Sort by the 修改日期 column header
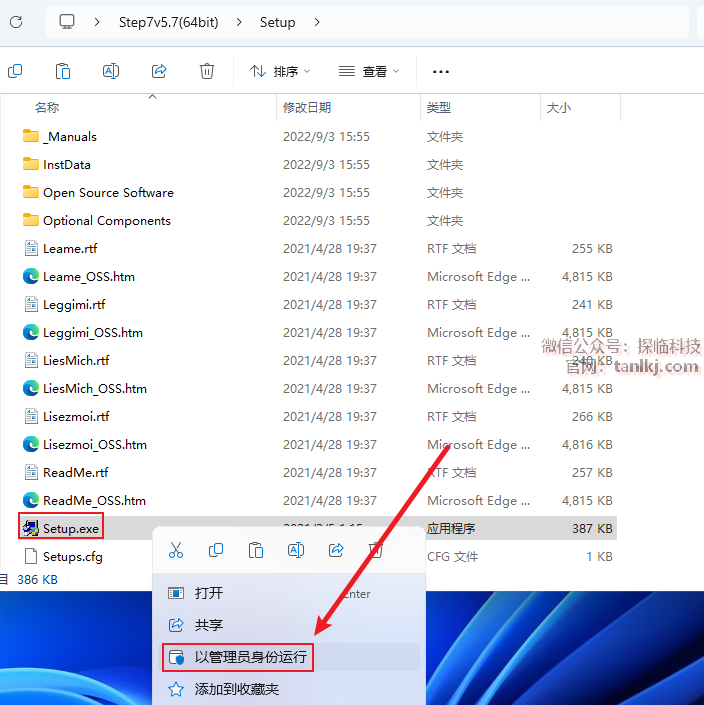 [307, 107]
